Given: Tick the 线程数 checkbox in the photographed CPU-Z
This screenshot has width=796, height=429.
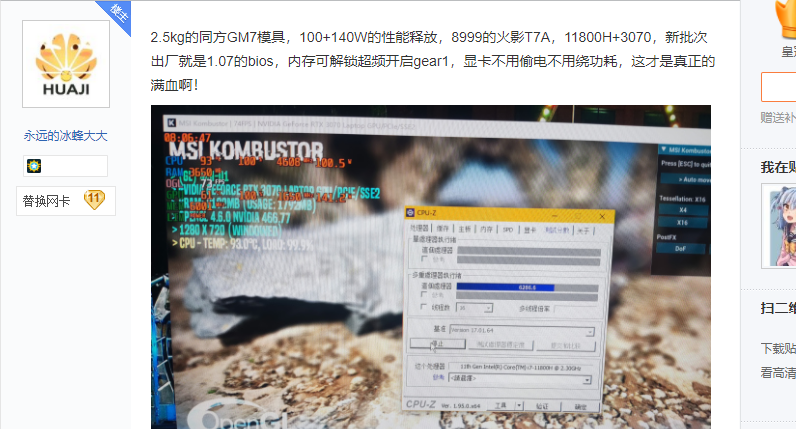Looking at the screenshot, I should [x=424, y=307].
